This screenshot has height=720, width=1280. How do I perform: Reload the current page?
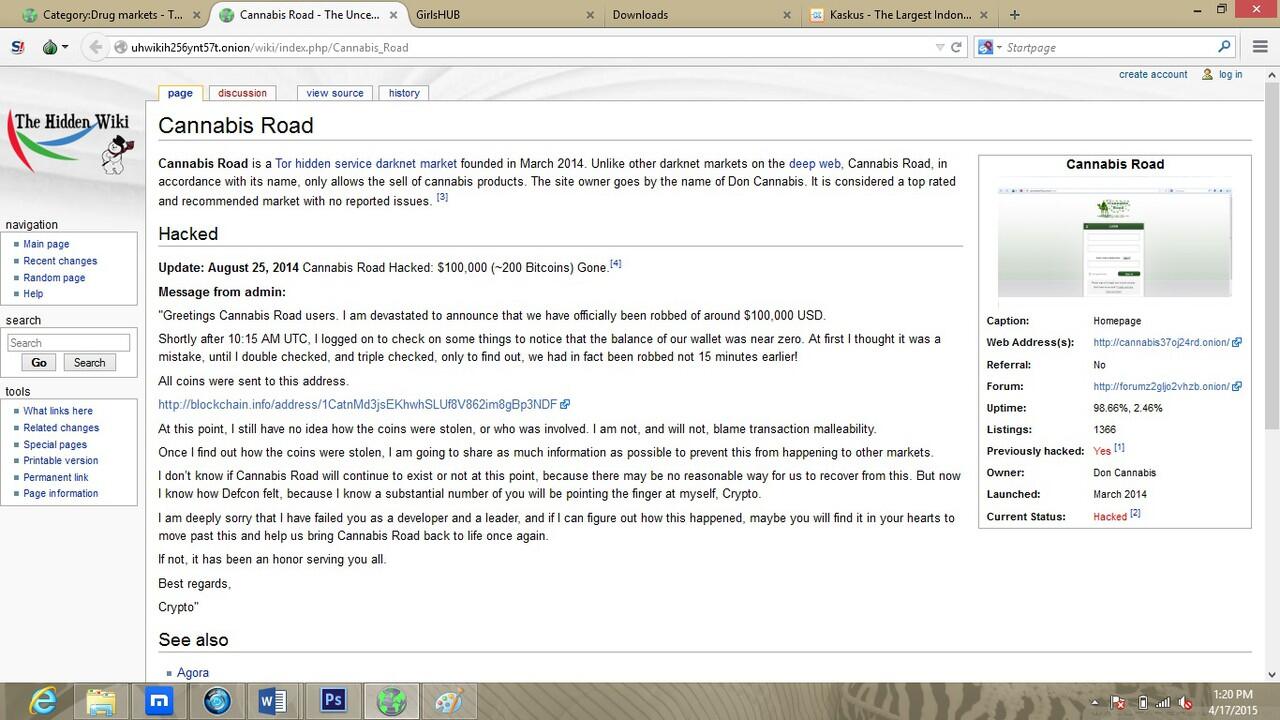[x=956, y=47]
